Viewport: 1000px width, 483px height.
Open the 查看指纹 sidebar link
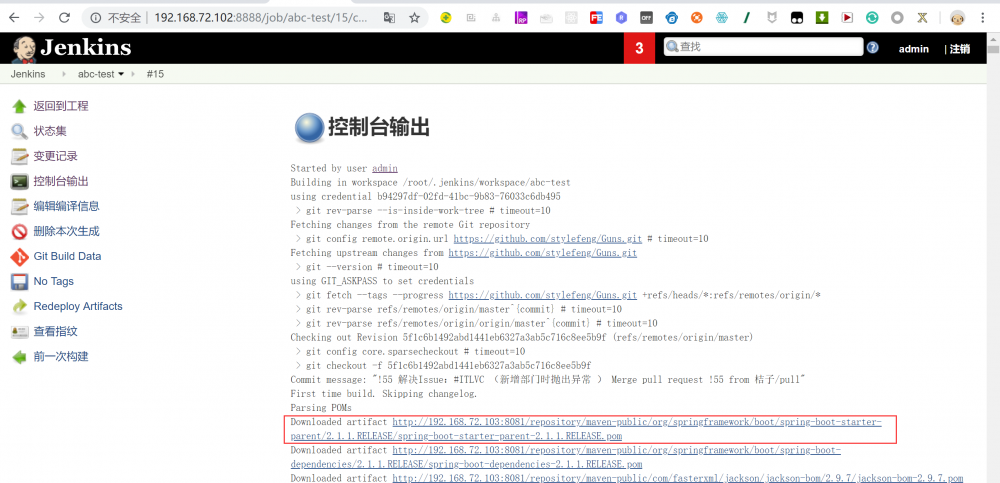pos(55,331)
